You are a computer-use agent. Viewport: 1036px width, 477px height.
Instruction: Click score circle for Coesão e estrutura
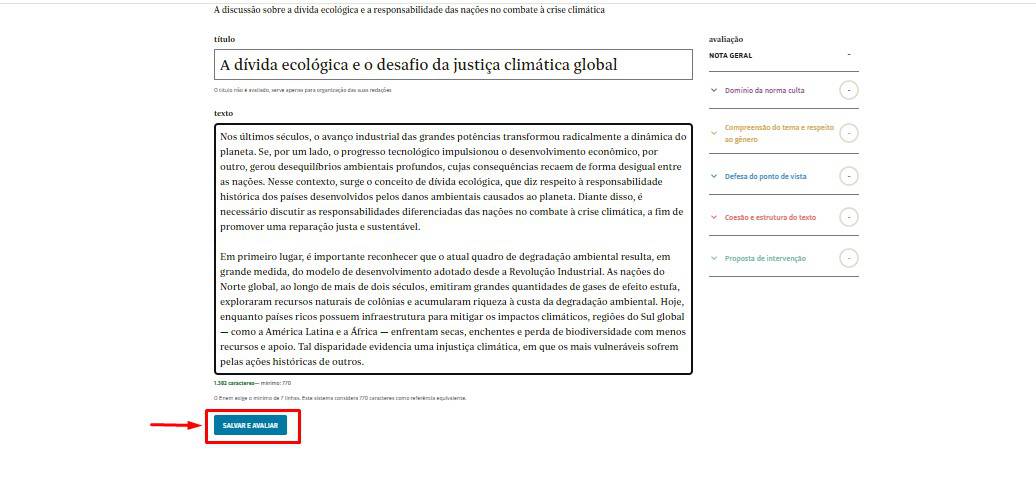[848, 217]
